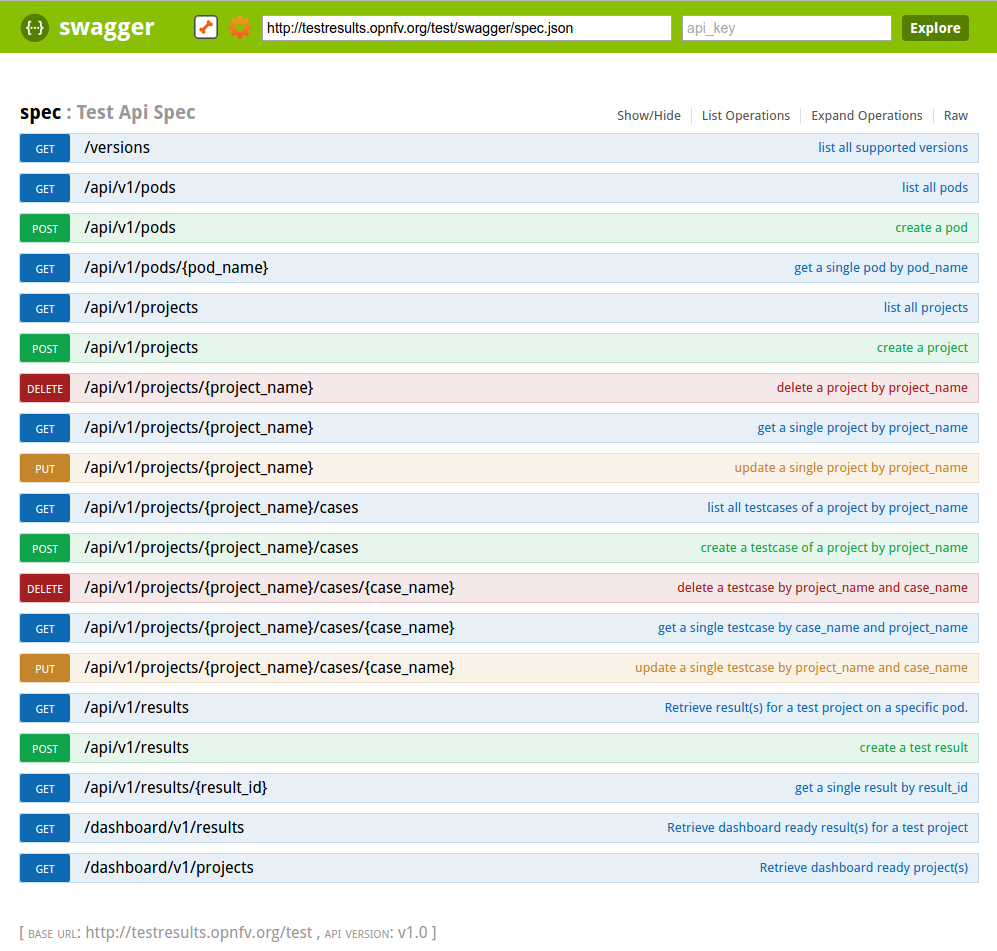The height and width of the screenshot is (951, 997).
Task: Open the 'spec' resource heading link
Action: (40, 113)
